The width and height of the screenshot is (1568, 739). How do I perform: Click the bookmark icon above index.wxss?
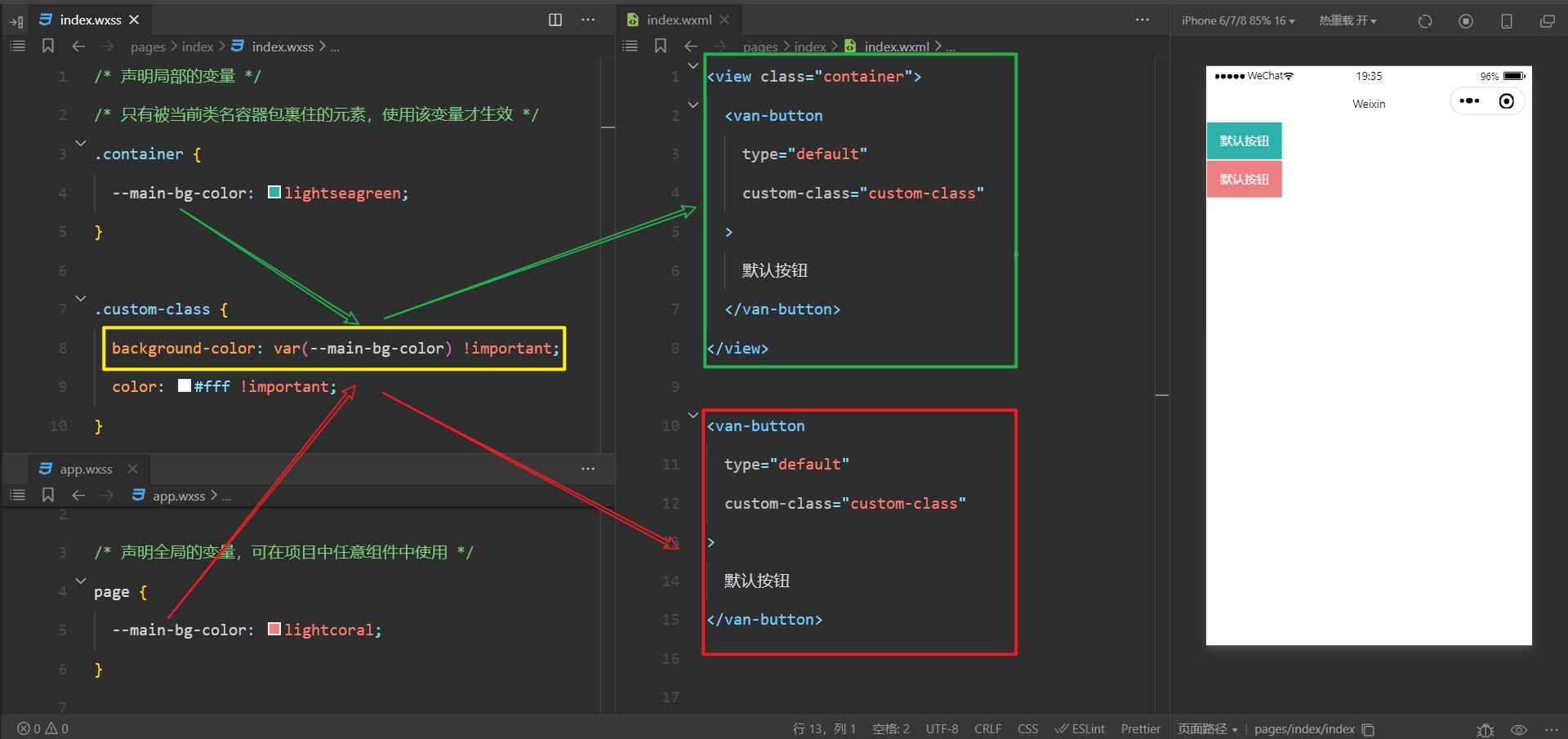coord(48,47)
